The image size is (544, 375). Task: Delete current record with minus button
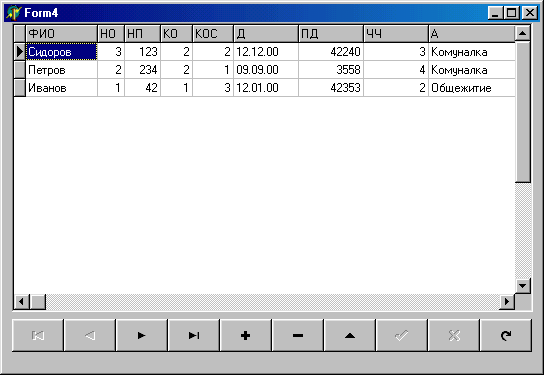coord(298,335)
